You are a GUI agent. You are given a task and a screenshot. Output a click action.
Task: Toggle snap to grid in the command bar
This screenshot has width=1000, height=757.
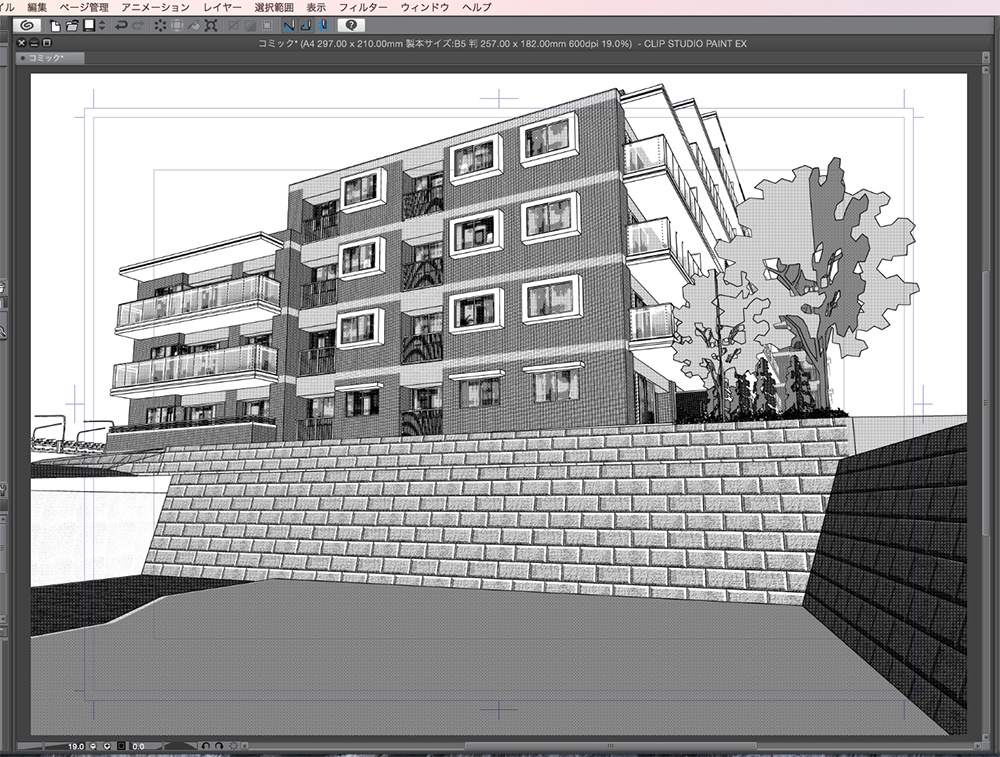tap(324, 26)
